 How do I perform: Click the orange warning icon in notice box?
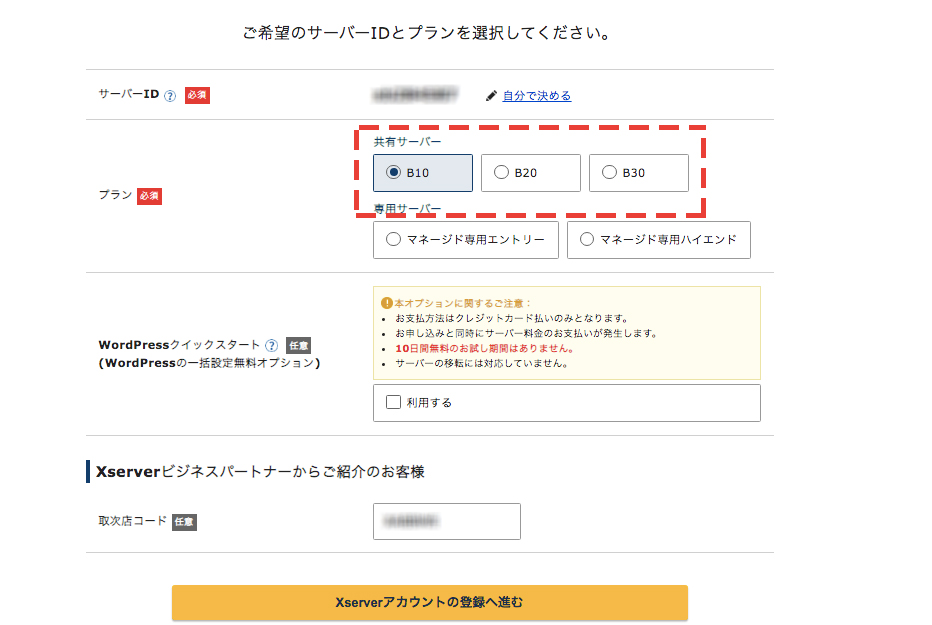point(387,303)
